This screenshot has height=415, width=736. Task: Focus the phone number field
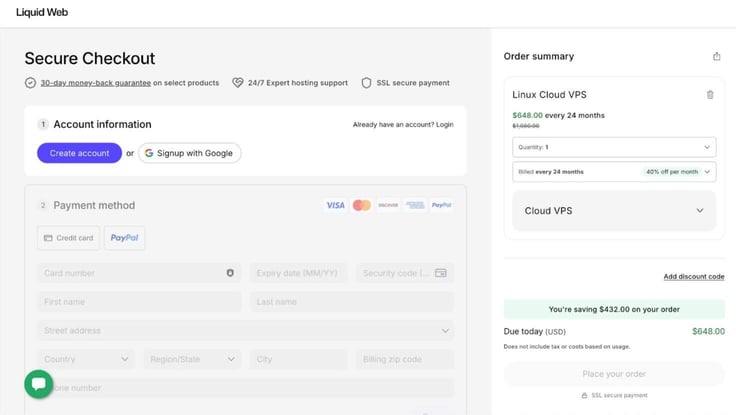[x=245, y=388]
